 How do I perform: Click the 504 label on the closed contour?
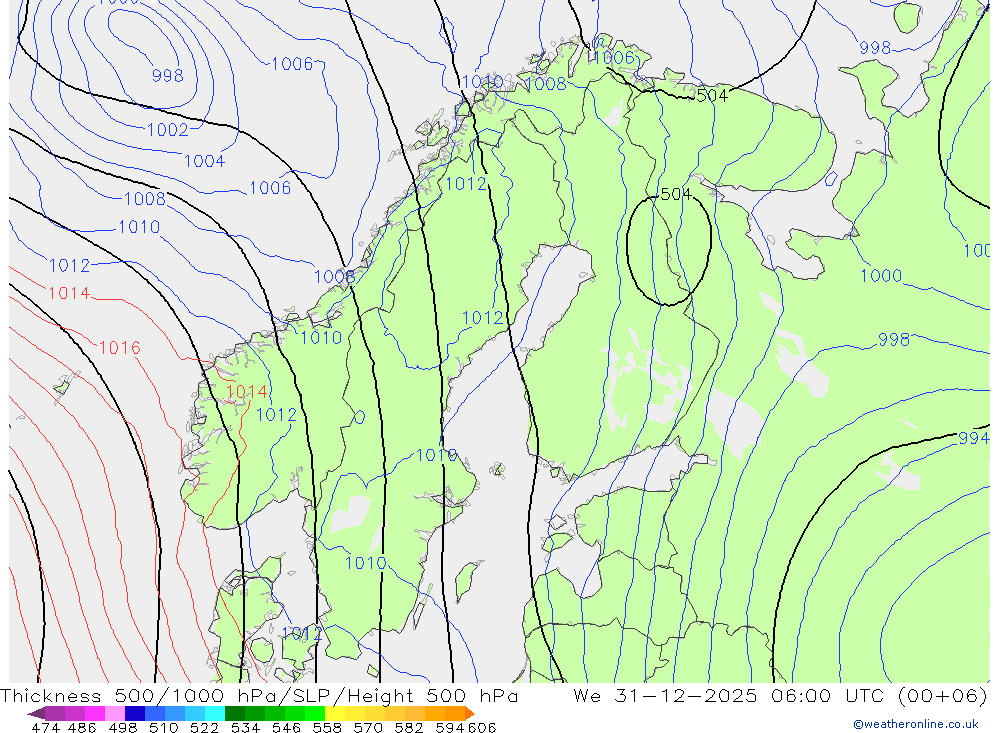[675, 194]
